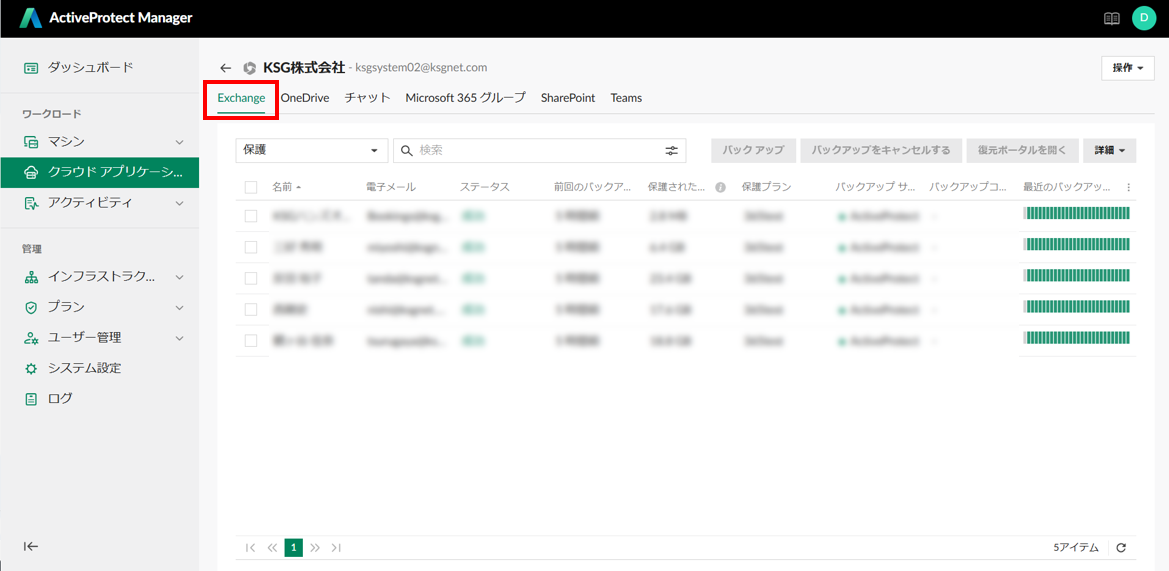Click バックアップをキャンセルする button
Image resolution: width=1169 pixels, height=571 pixels.
(x=881, y=151)
